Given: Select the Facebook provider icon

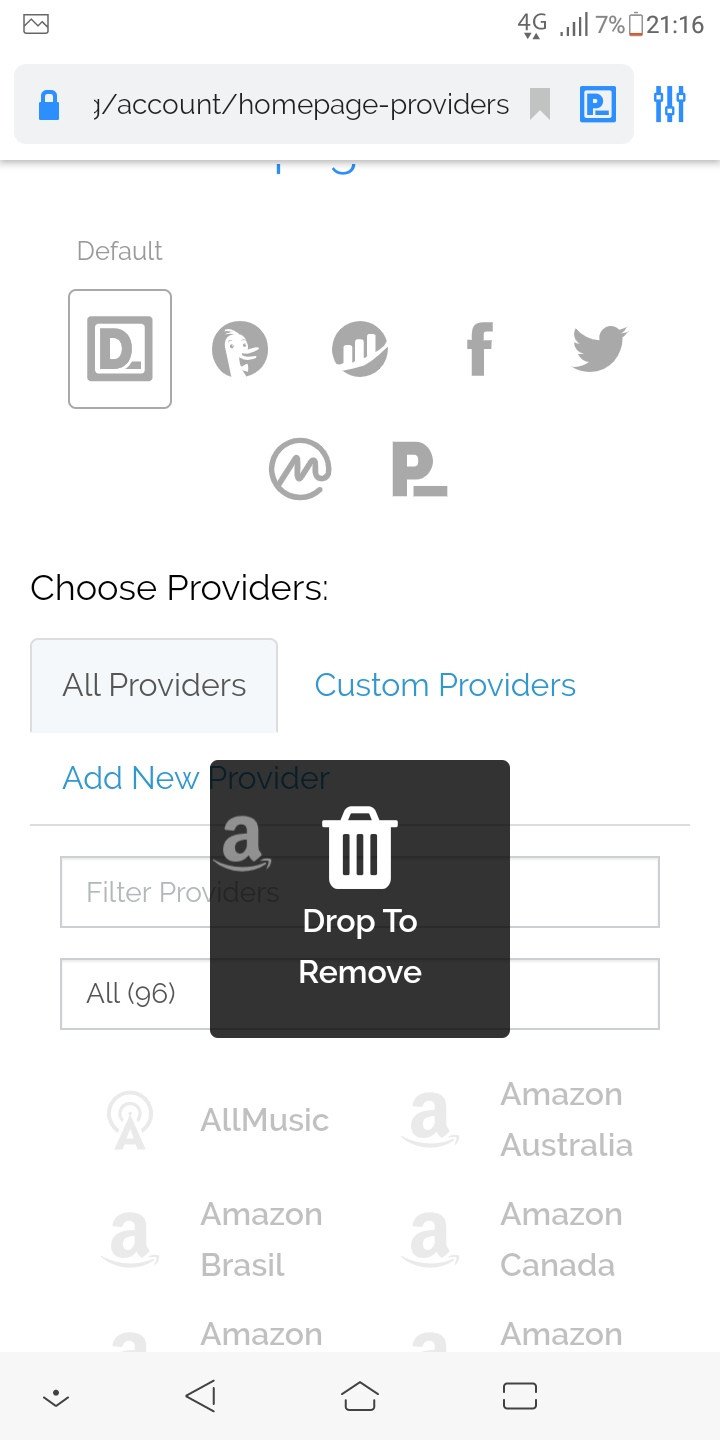Looking at the screenshot, I should [480, 350].
